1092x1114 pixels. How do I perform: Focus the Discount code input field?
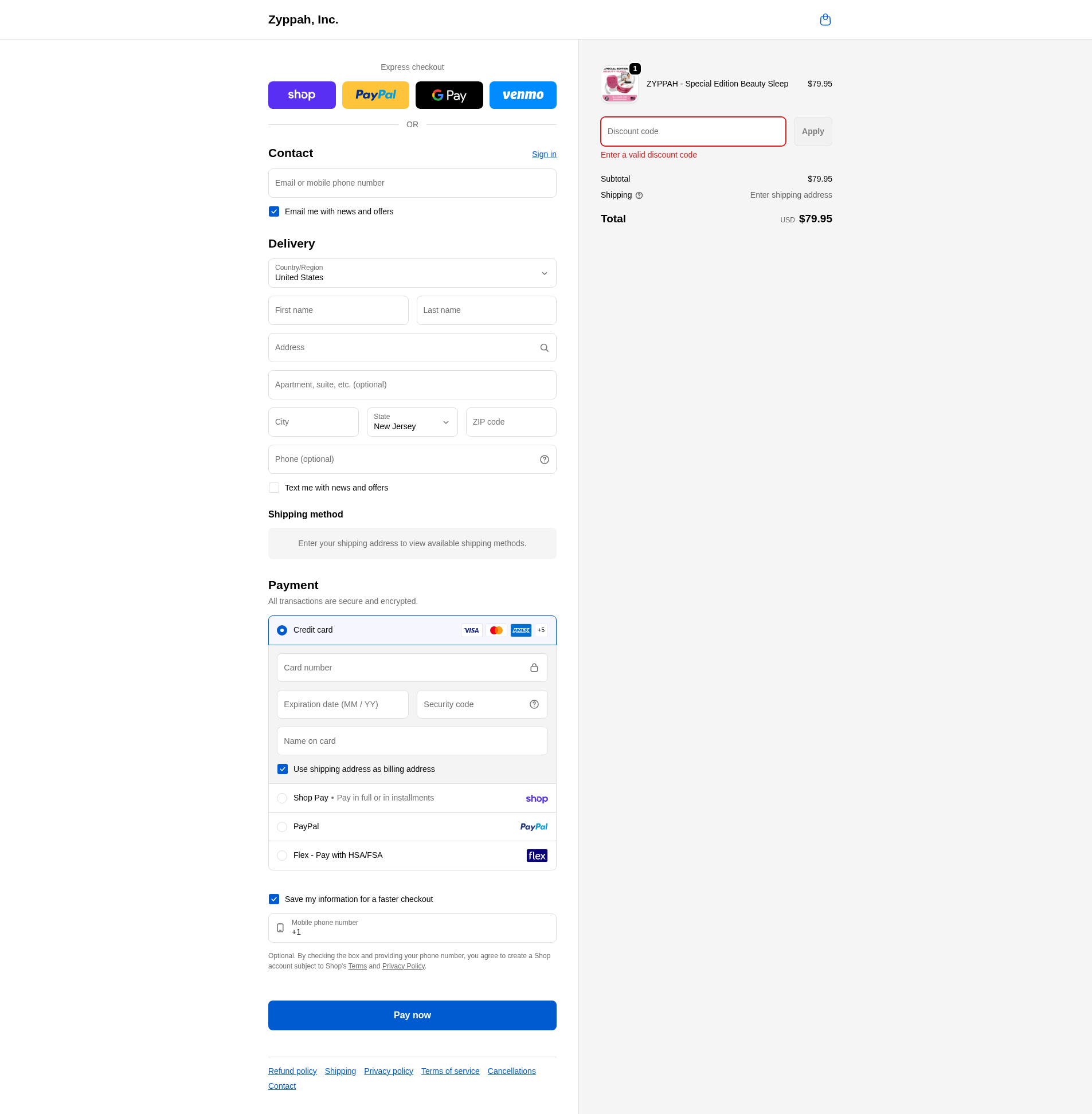pos(692,131)
